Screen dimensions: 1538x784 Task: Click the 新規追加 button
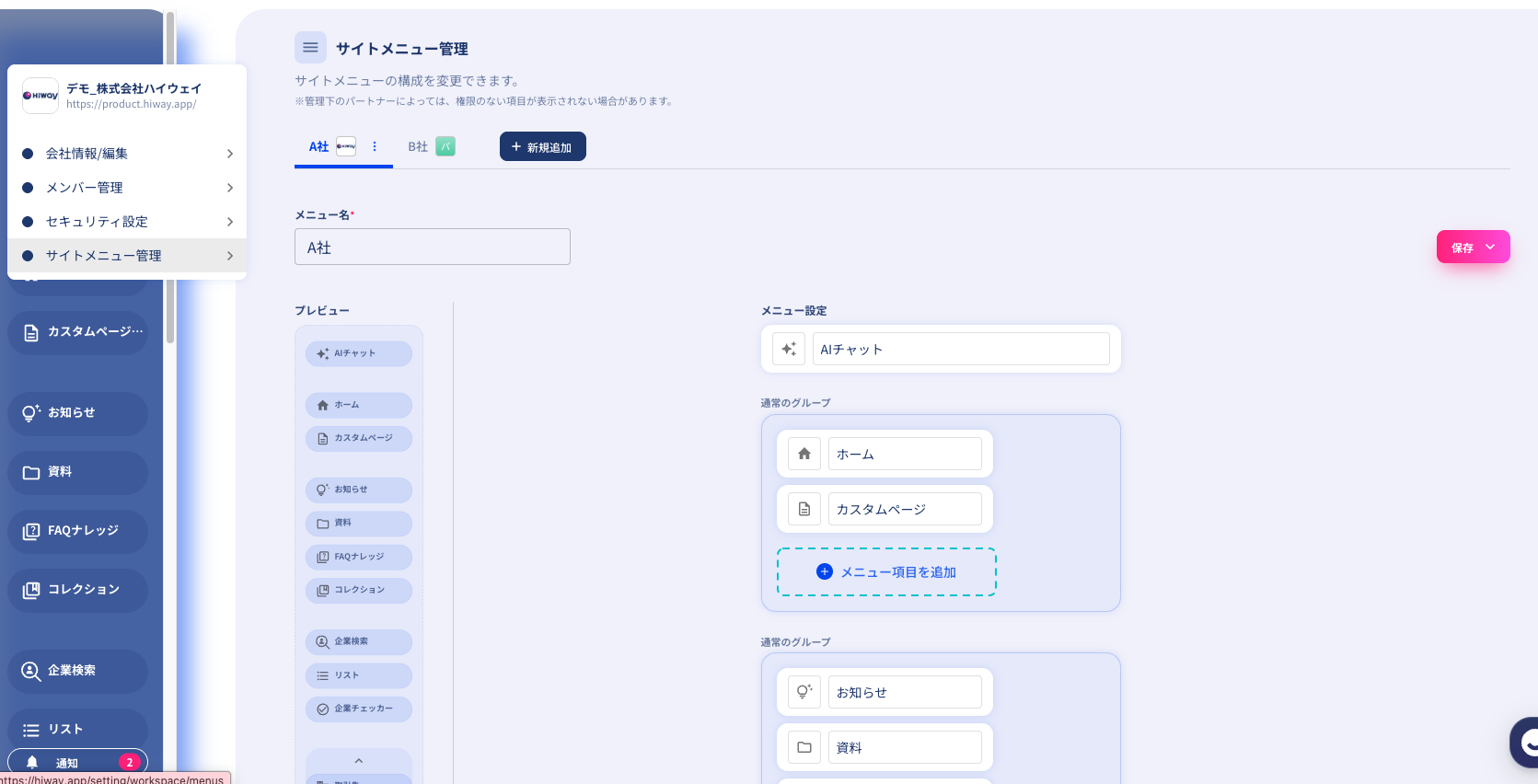(543, 146)
